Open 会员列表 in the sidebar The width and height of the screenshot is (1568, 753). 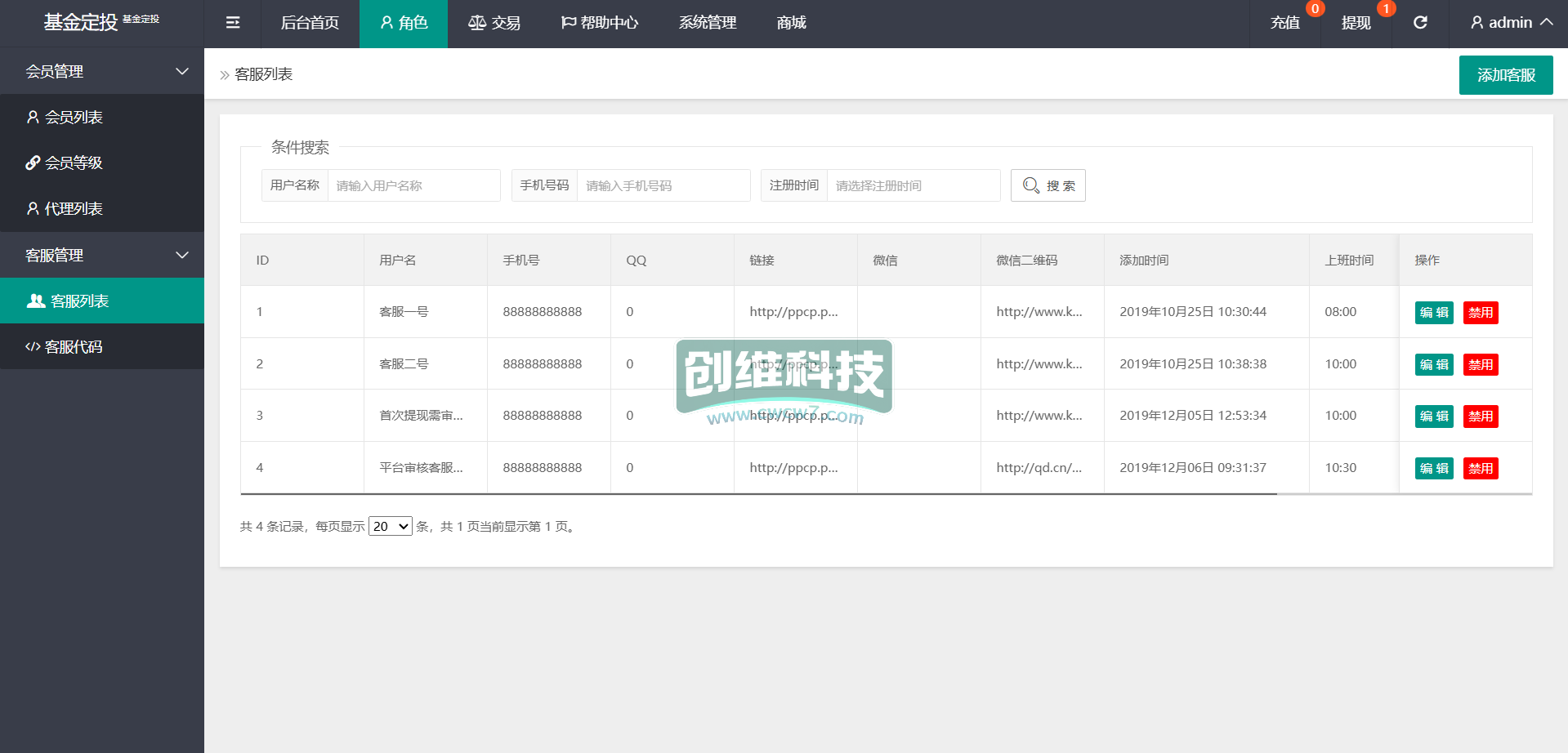74,118
